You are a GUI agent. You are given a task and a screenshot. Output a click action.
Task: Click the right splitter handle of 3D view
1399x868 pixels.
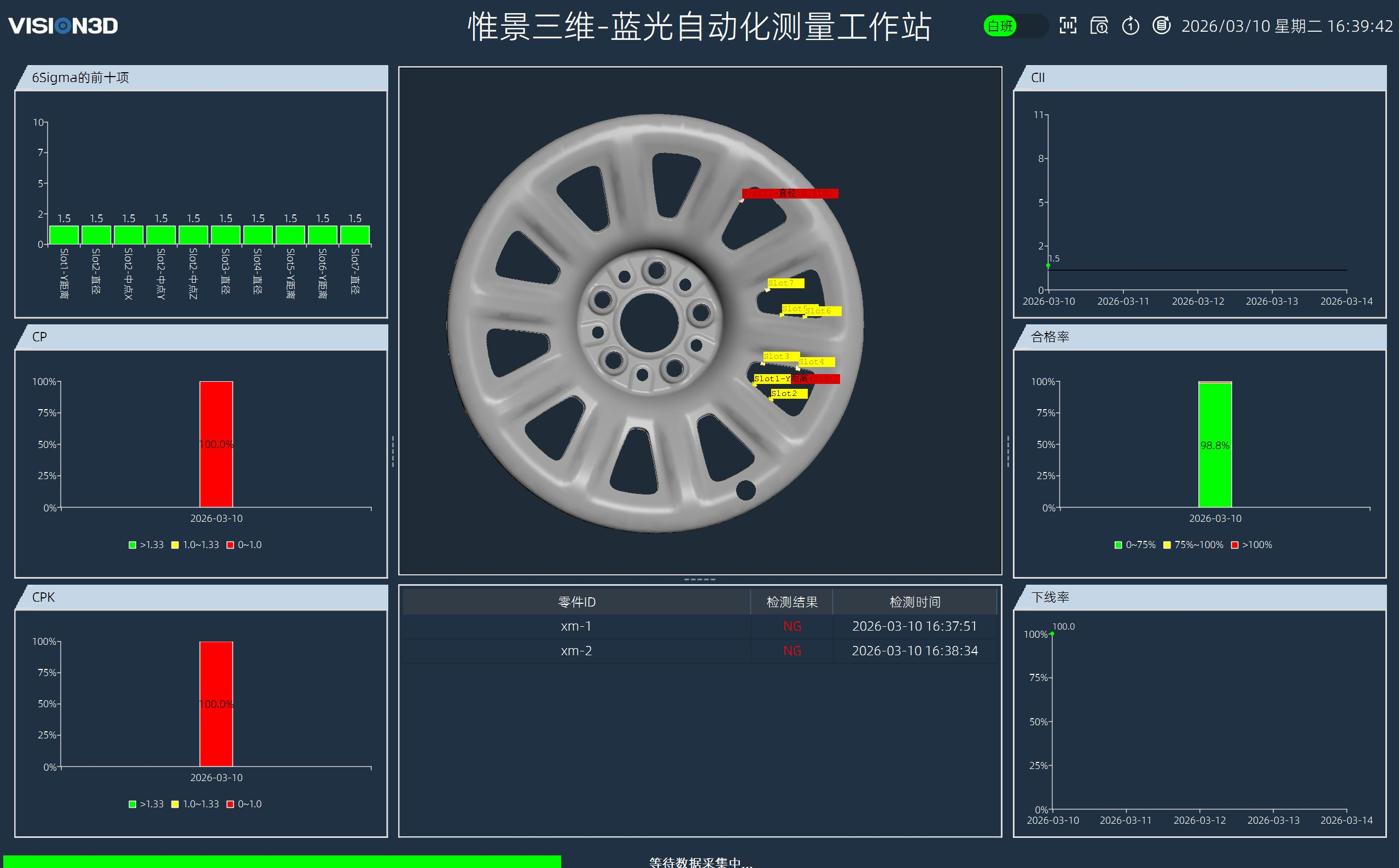(1008, 451)
